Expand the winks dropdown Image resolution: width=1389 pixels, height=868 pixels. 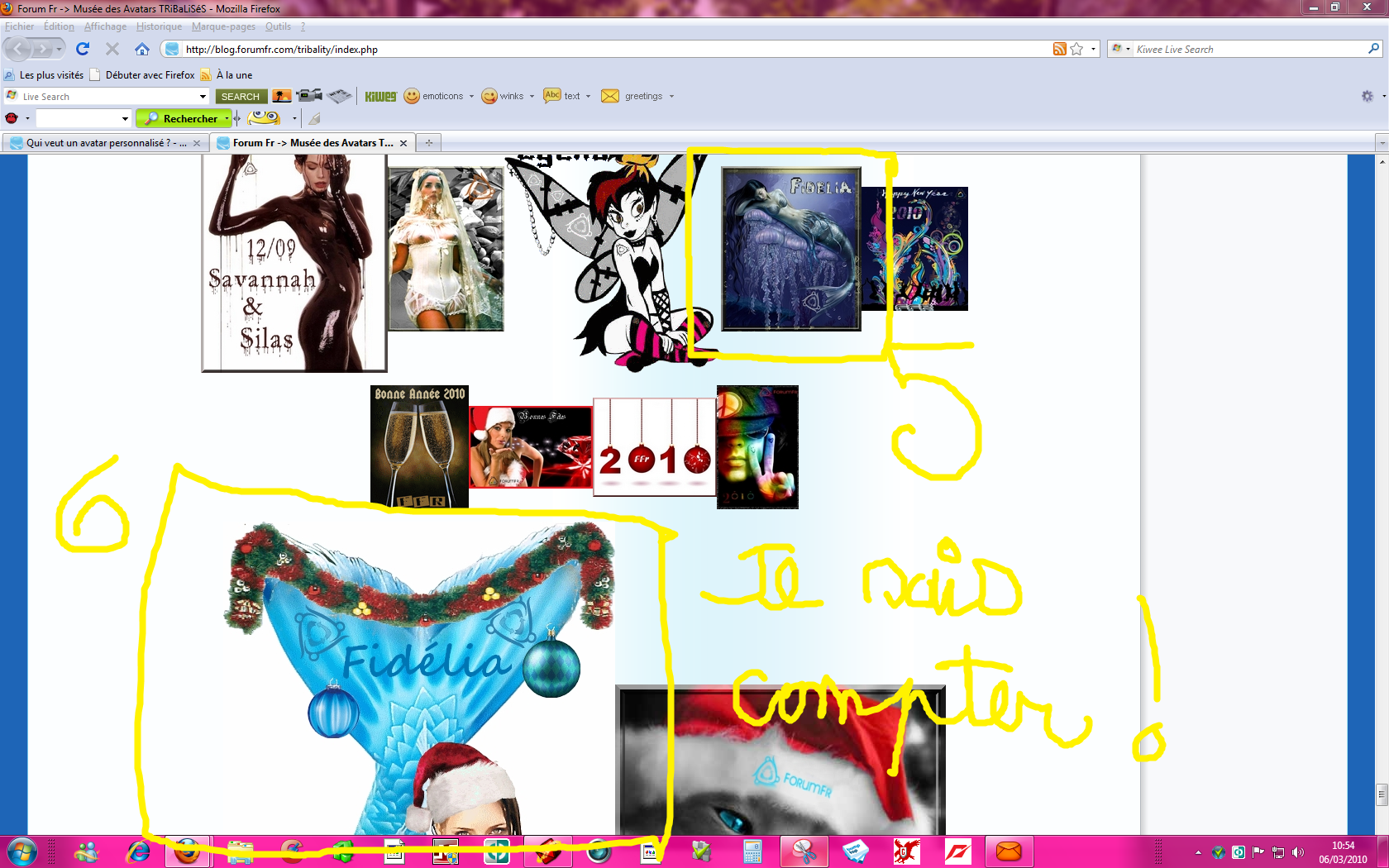click(x=532, y=97)
